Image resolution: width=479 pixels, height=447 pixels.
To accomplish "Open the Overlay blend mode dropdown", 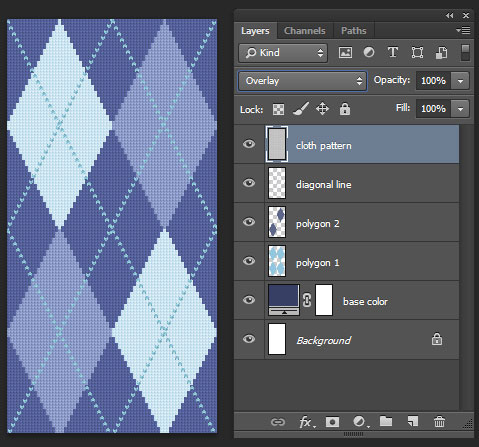I will pos(302,81).
